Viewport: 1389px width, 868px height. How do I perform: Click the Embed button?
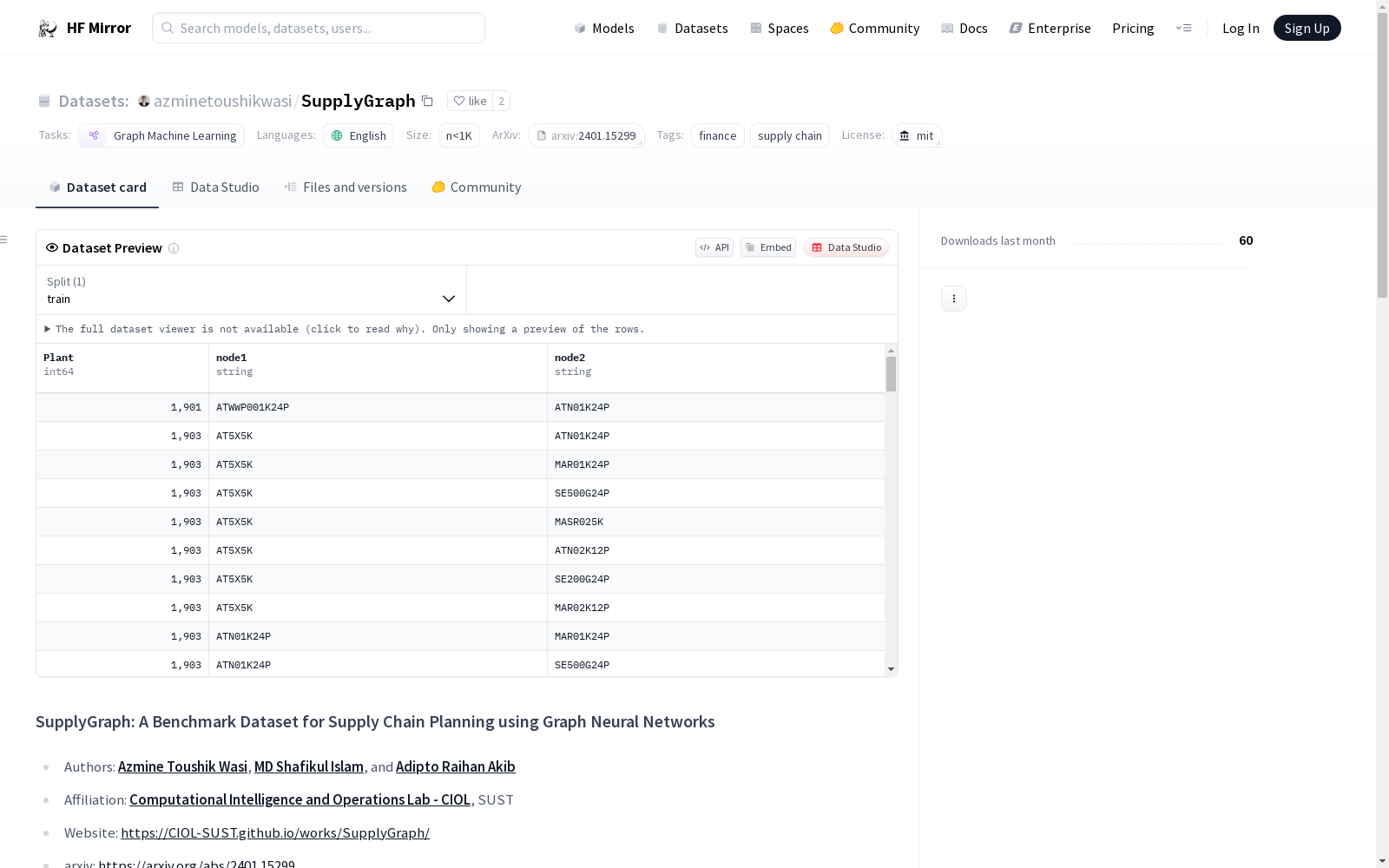(x=768, y=247)
